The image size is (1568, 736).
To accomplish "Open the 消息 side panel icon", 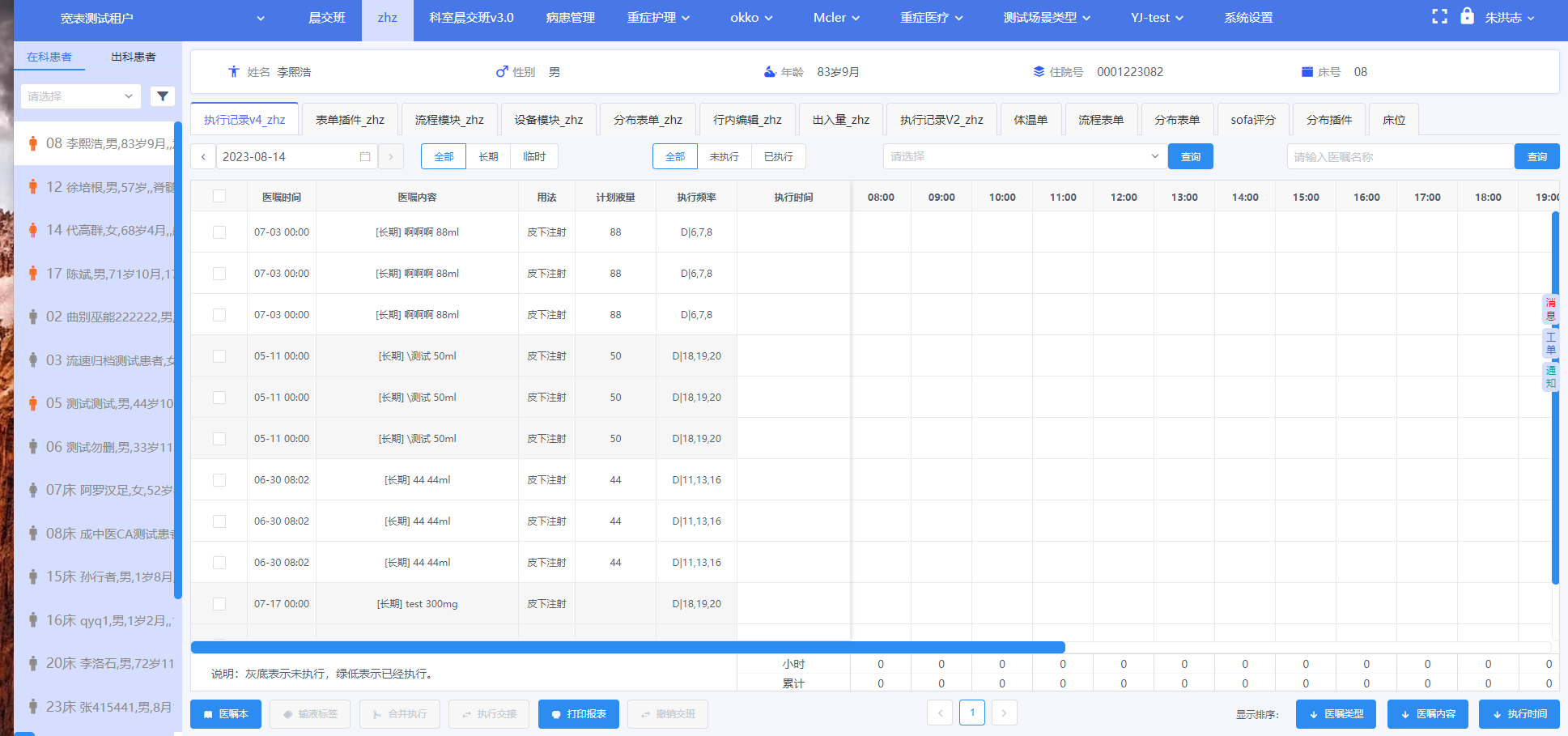I will click(1550, 309).
